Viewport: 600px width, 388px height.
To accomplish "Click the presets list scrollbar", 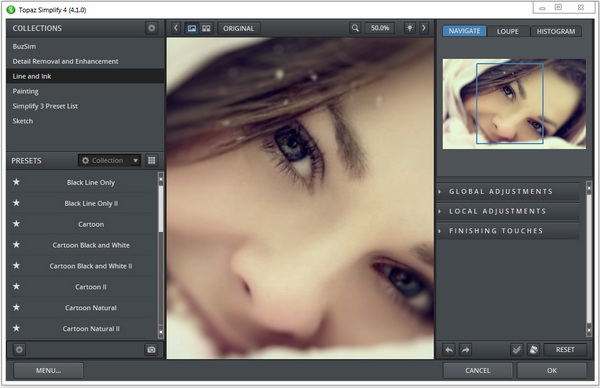I will 161,255.
